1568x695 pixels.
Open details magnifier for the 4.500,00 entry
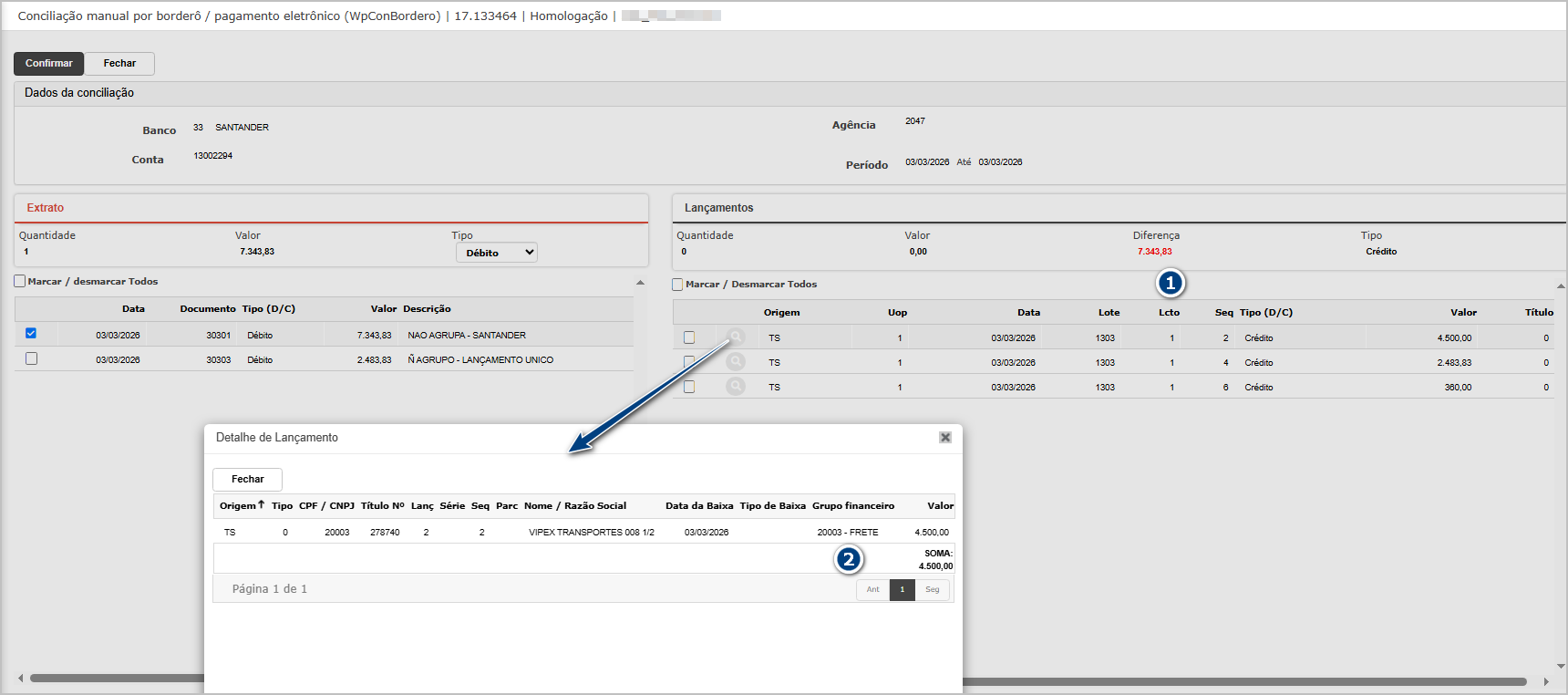click(x=736, y=337)
